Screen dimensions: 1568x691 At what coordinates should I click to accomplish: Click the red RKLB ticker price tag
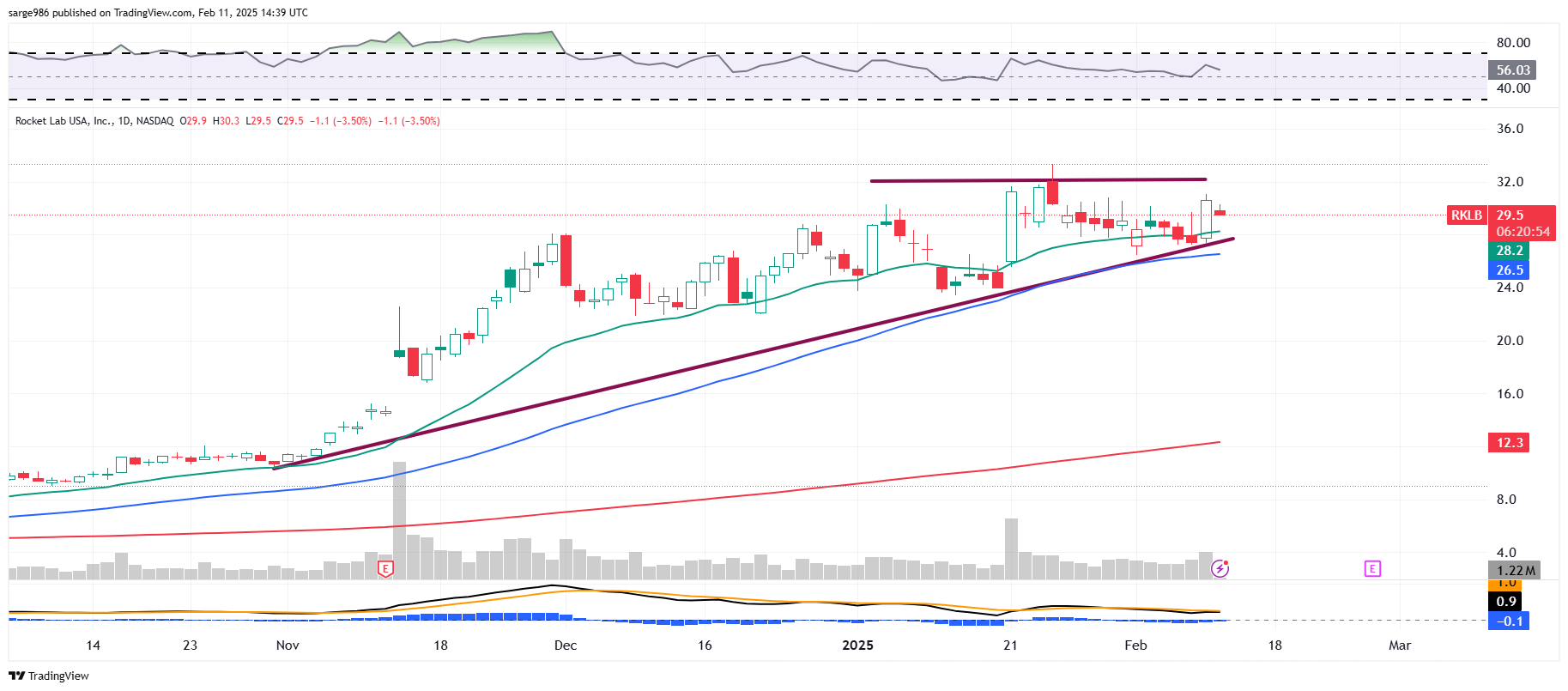pos(1466,215)
